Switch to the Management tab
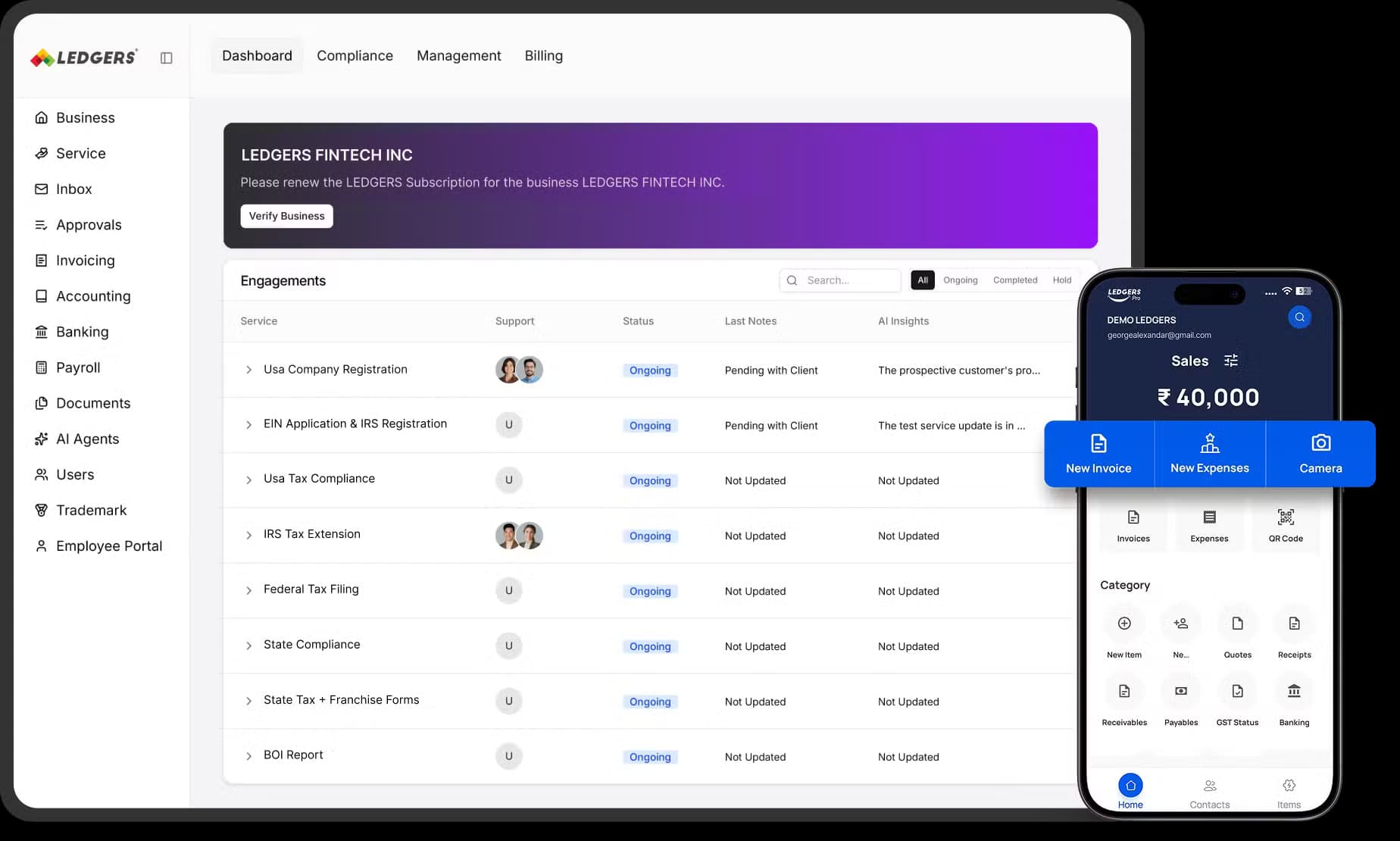Image resolution: width=1400 pixels, height=841 pixels. [x=459, y=55]
